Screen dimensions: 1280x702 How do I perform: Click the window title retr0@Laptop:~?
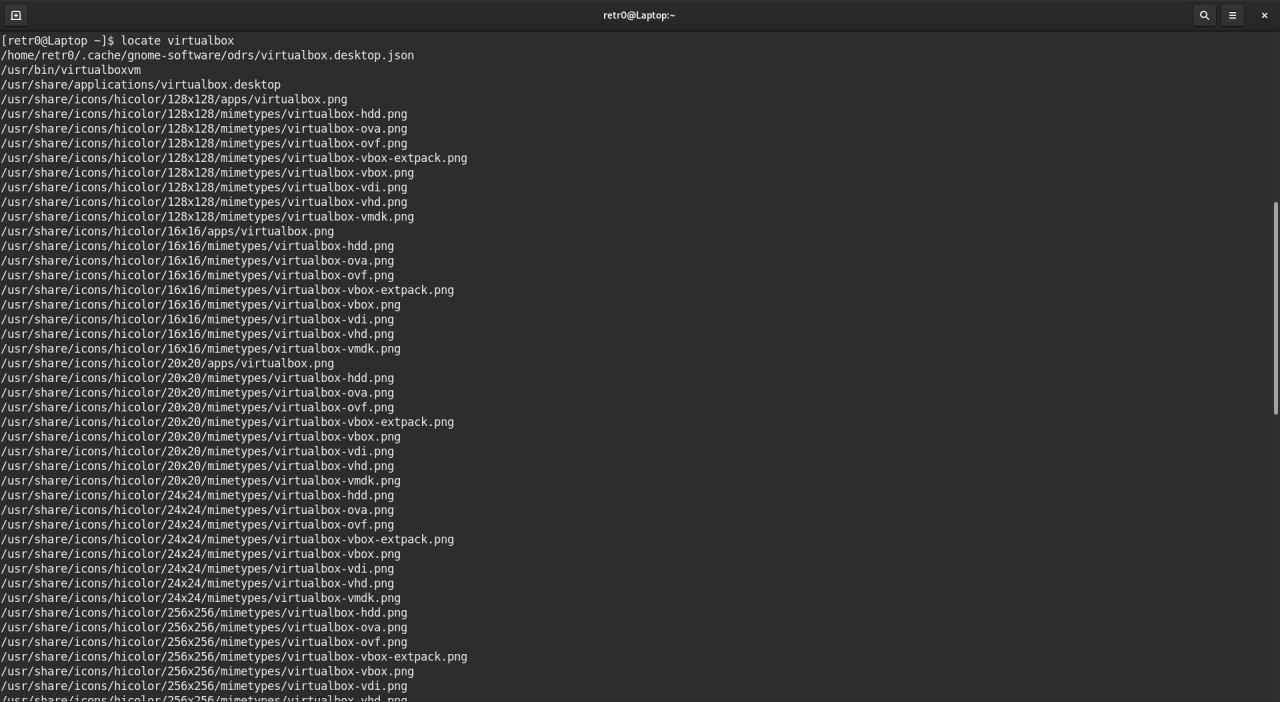(639, 15)
